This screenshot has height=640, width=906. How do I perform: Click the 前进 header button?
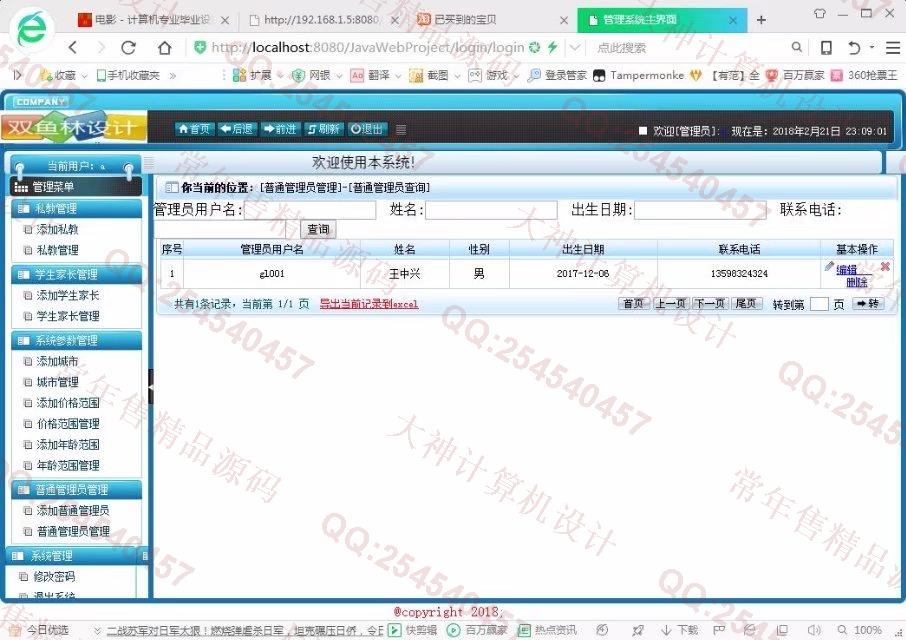coord(280,129)
